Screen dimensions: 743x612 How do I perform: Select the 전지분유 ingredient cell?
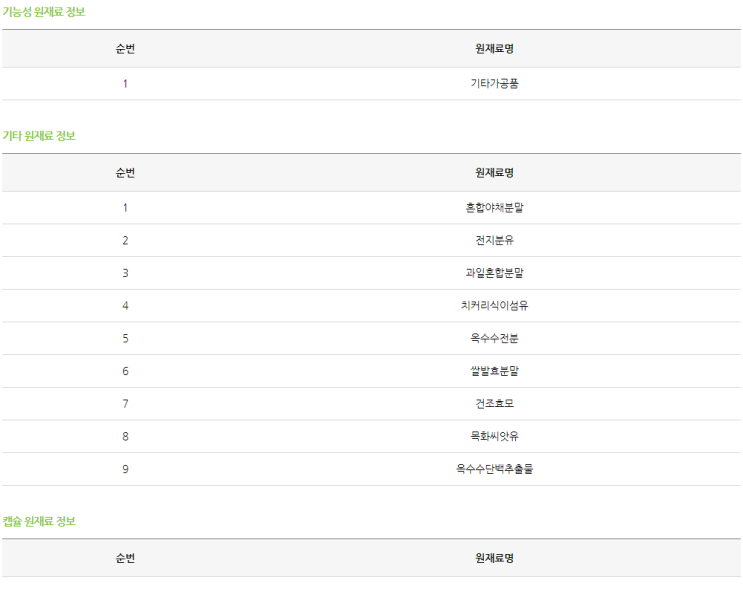(494, 241)
